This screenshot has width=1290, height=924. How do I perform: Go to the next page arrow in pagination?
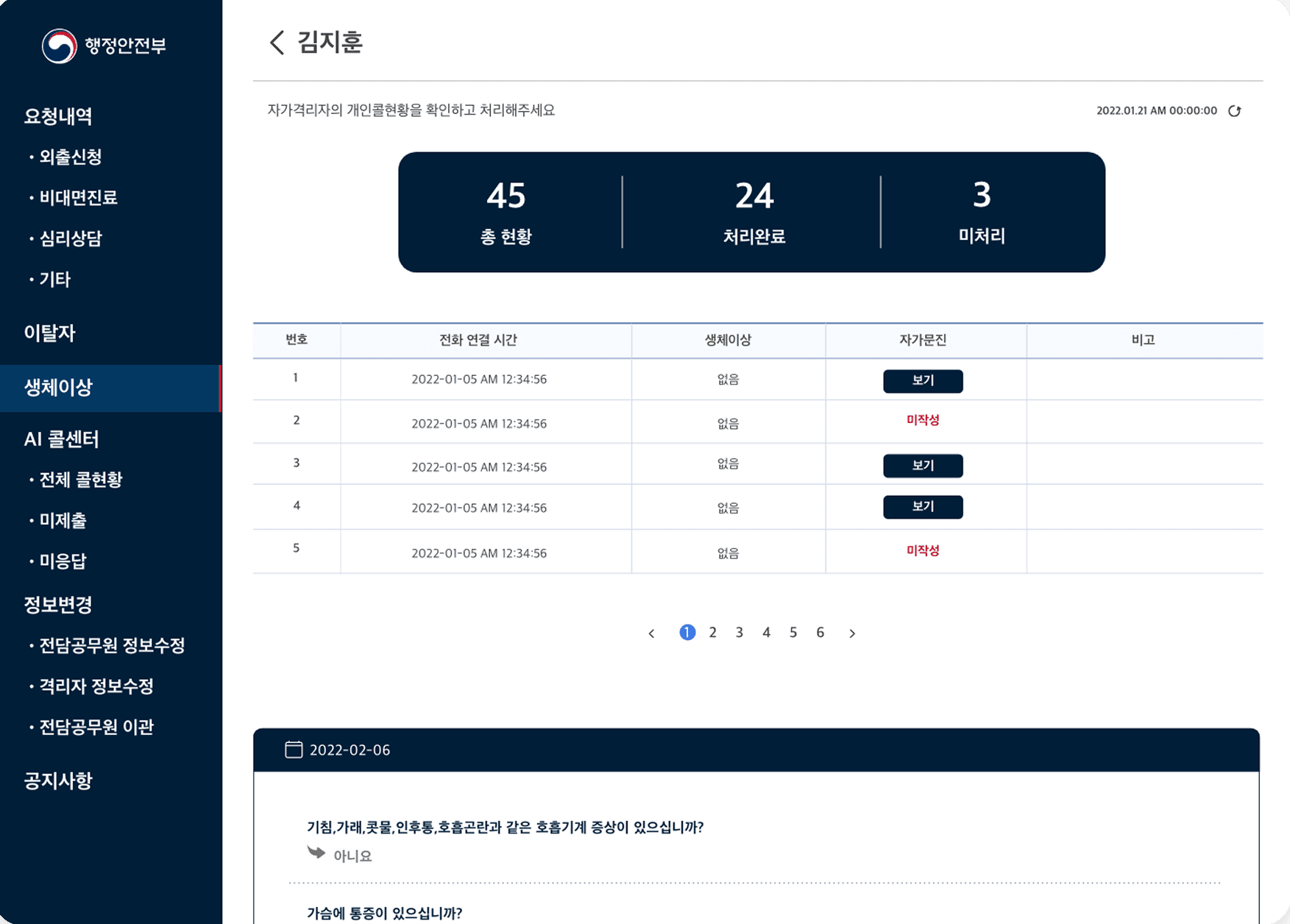tap(852, 633)
